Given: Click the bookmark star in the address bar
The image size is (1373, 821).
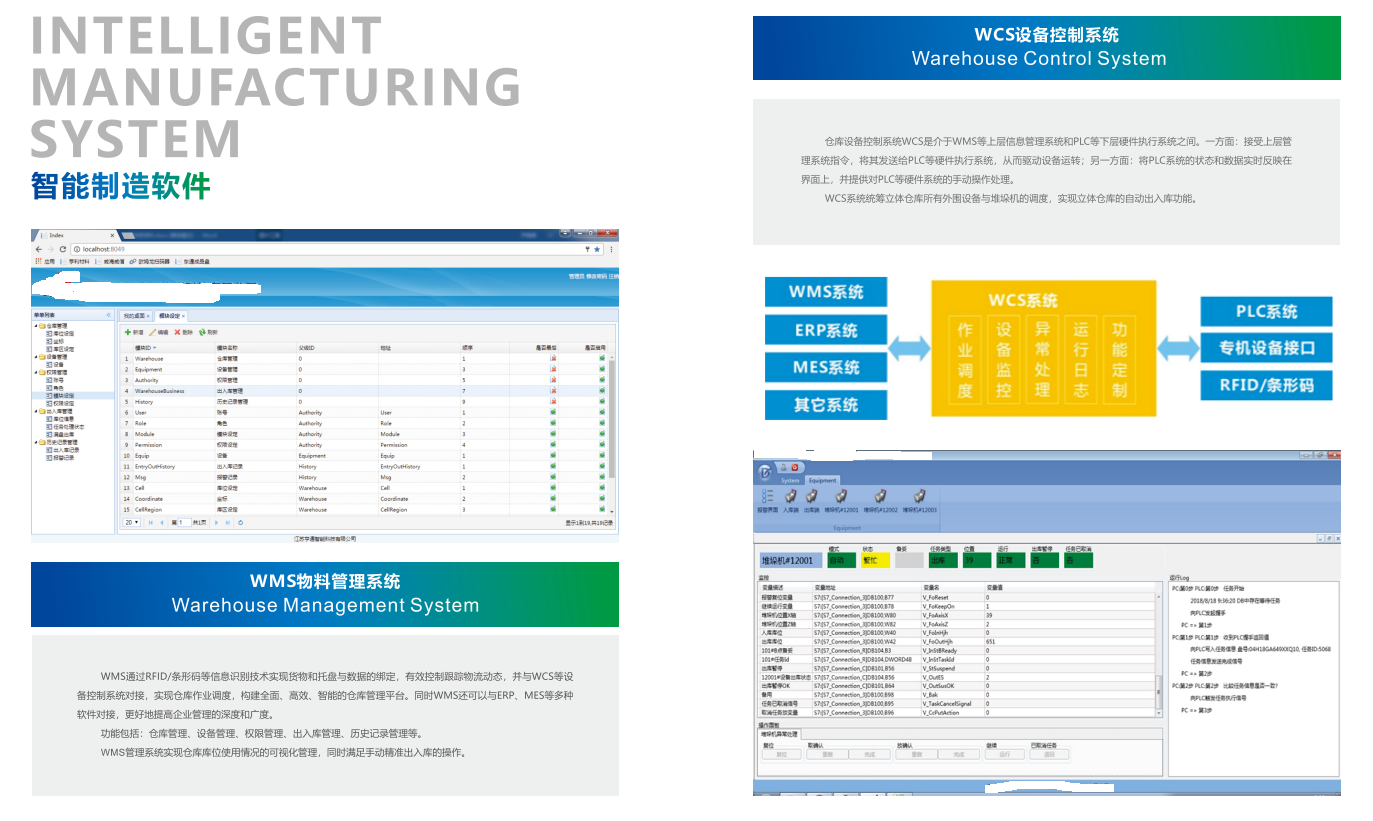Looking at the screenshot, I should coord(597,249).
